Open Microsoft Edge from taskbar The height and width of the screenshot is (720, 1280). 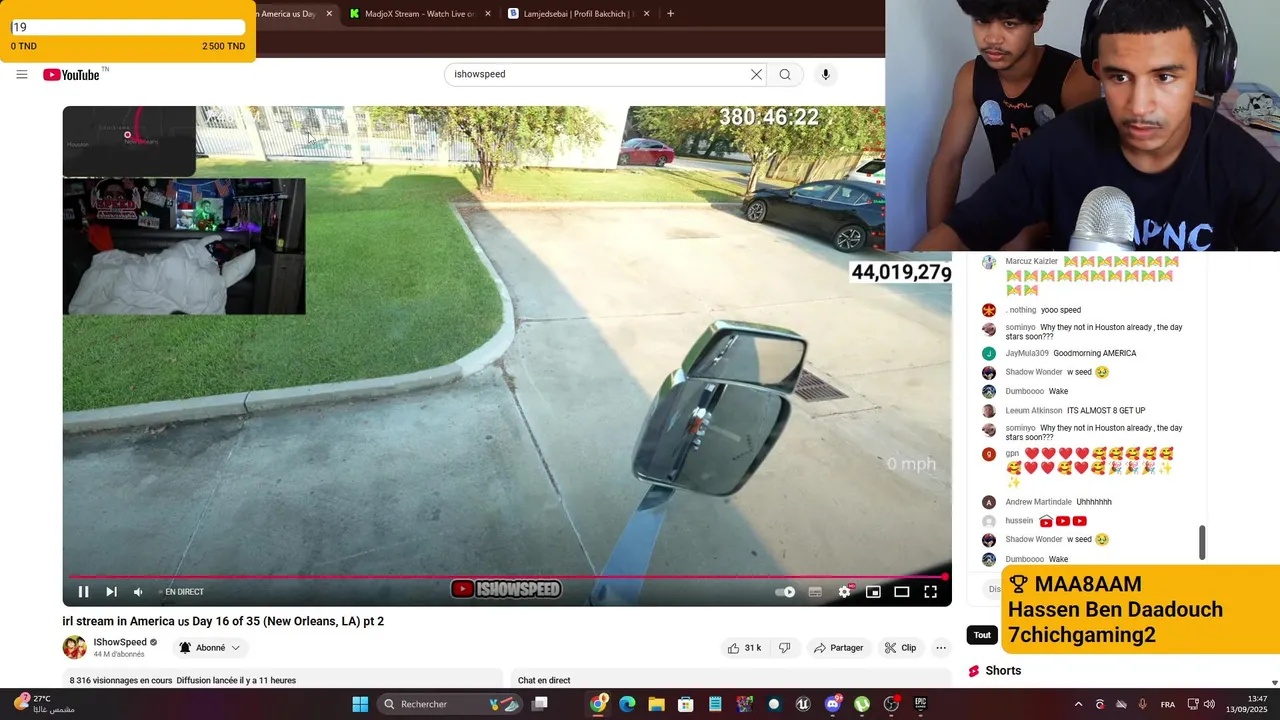tap(627, 704)
